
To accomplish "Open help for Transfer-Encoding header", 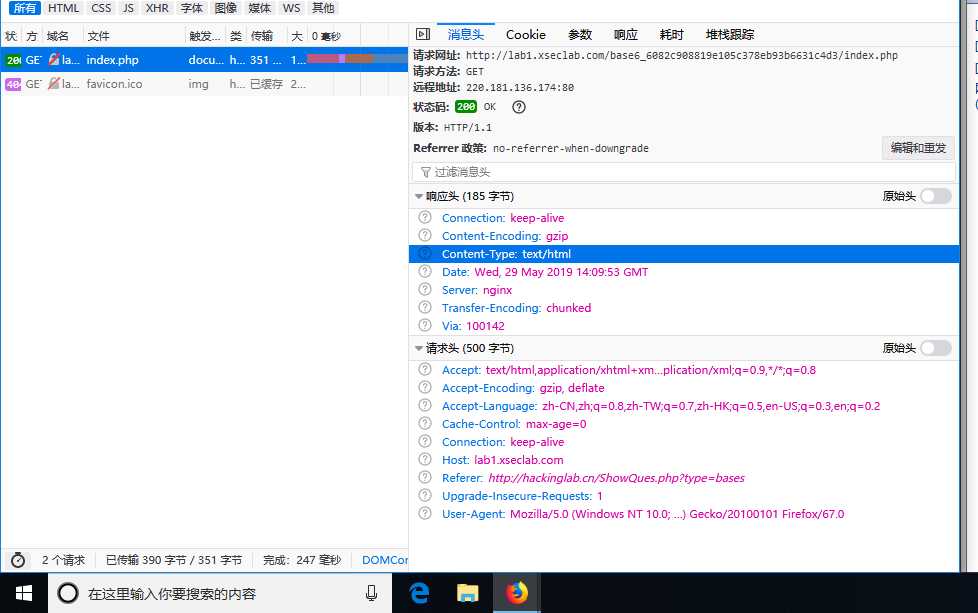I will (x=425, y=307).
